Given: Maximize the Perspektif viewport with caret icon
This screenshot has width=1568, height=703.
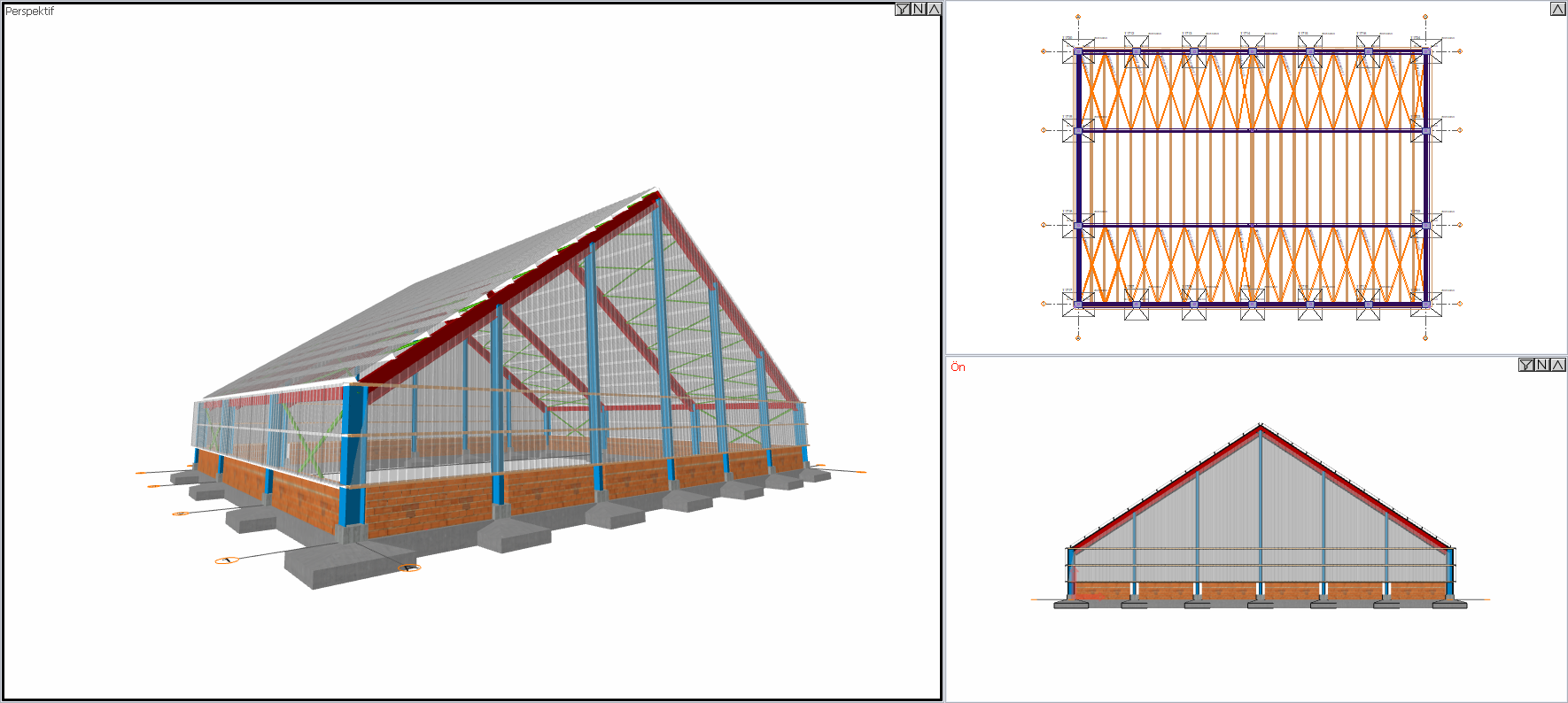Looking at the screenshot, I should click(x=934, y=9).
